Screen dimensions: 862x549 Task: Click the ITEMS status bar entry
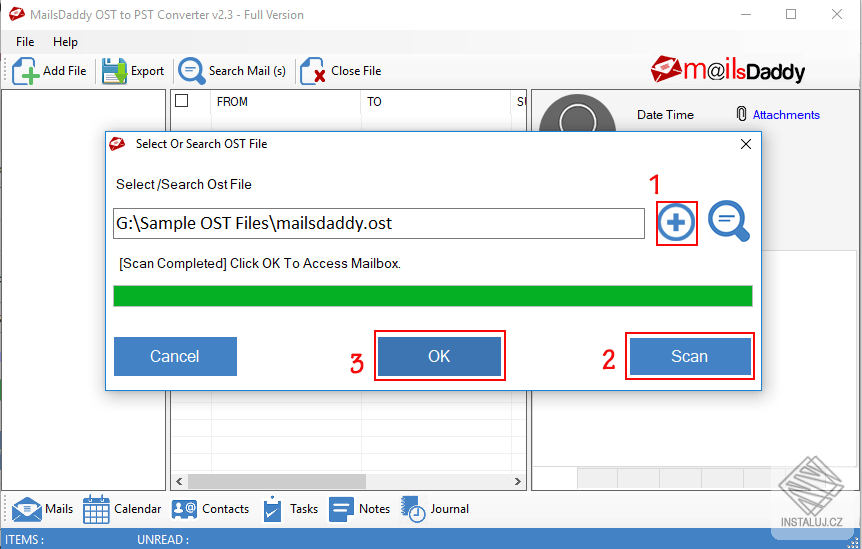(25, 540)
